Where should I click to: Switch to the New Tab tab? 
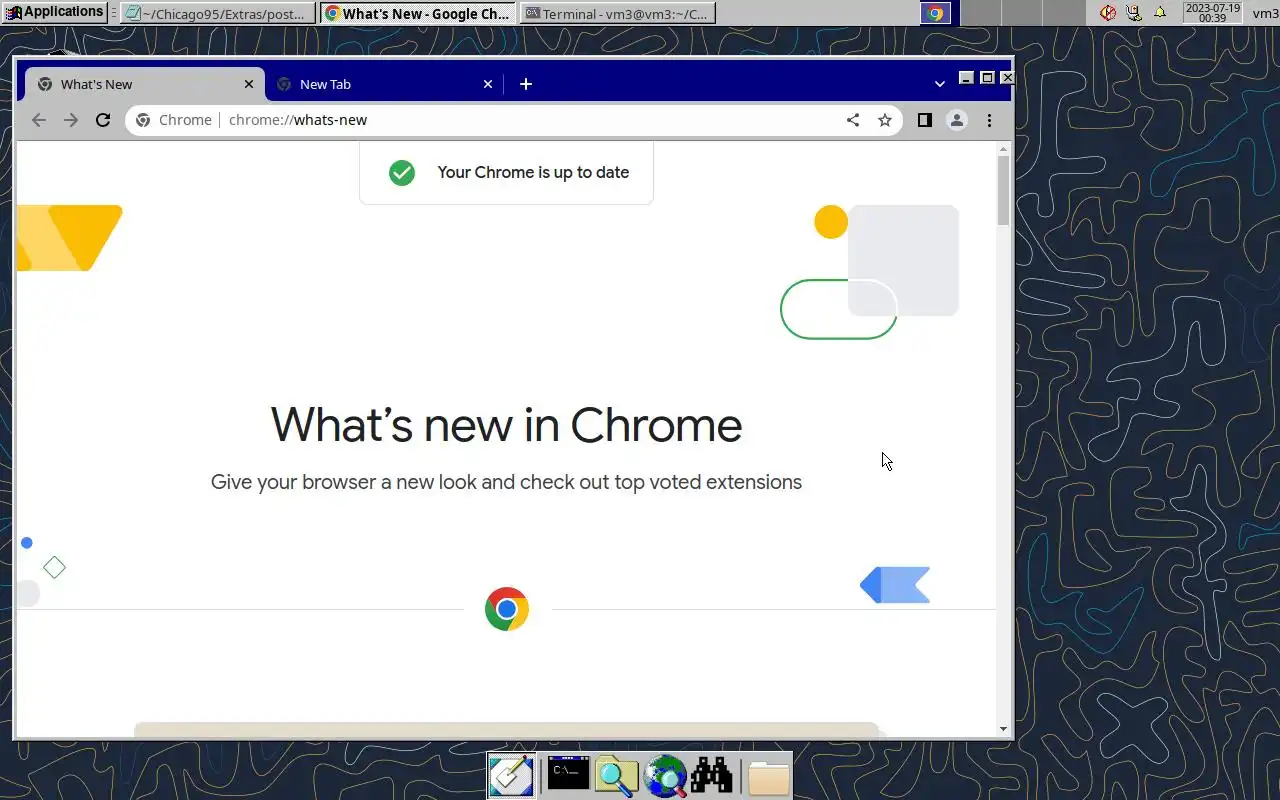384,84
